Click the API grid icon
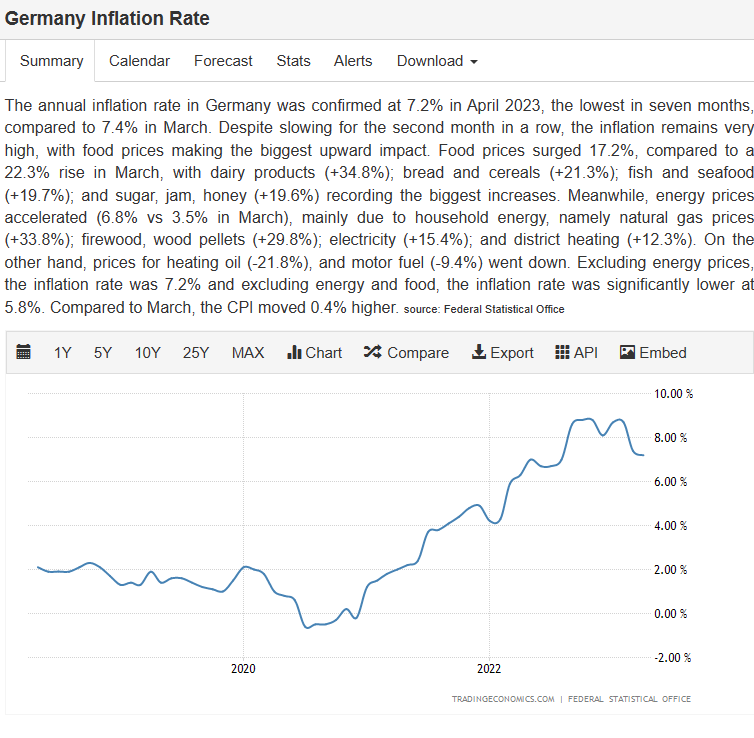 (562, 352)
